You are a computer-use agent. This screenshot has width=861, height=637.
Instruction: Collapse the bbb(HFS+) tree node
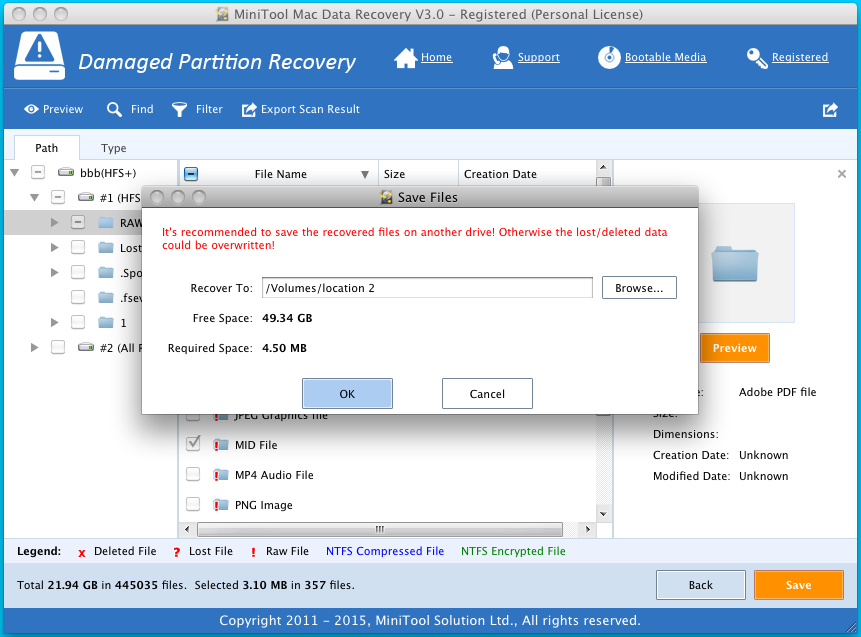point(15,172)
